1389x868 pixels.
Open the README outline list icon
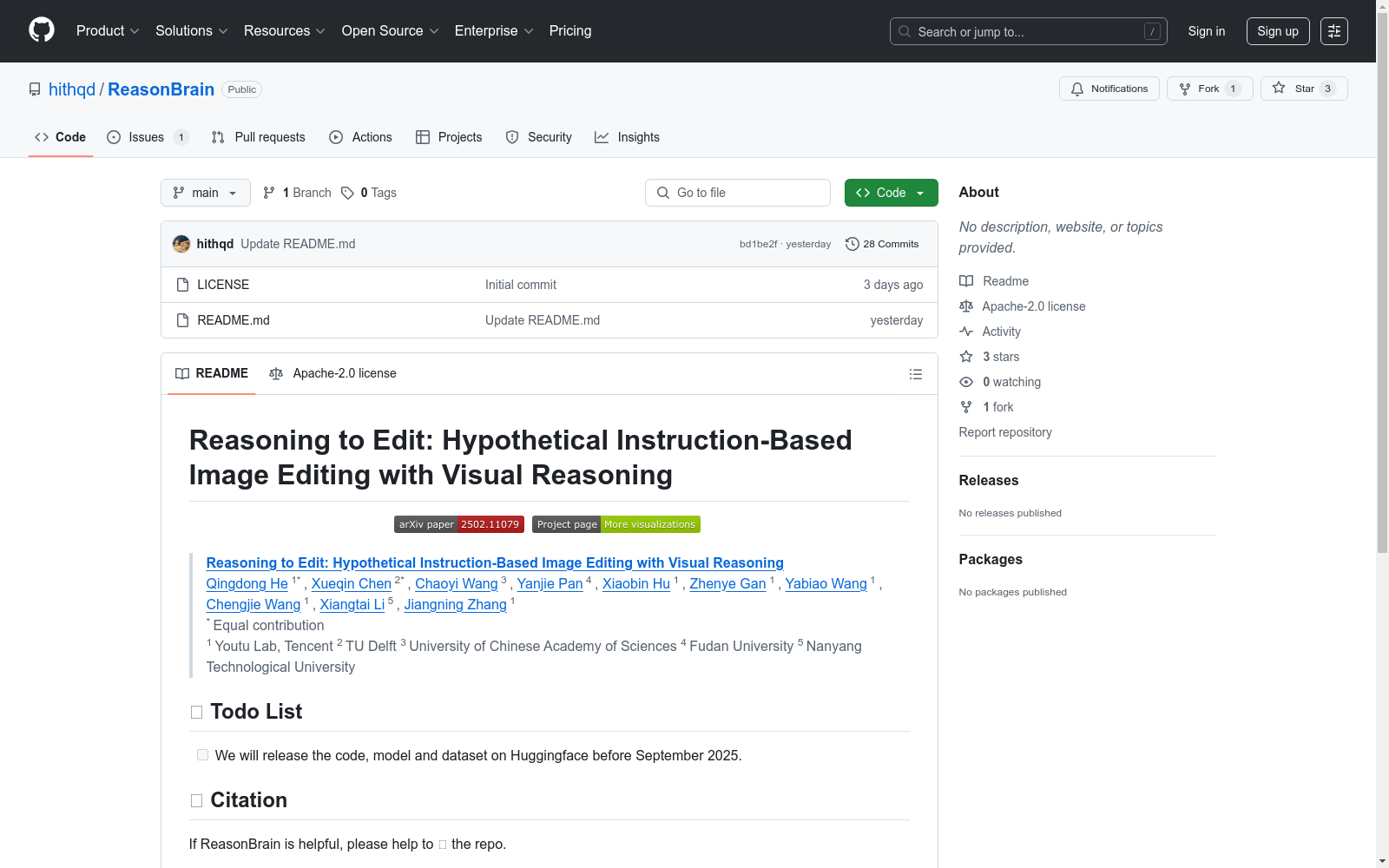tap(916, 374)
